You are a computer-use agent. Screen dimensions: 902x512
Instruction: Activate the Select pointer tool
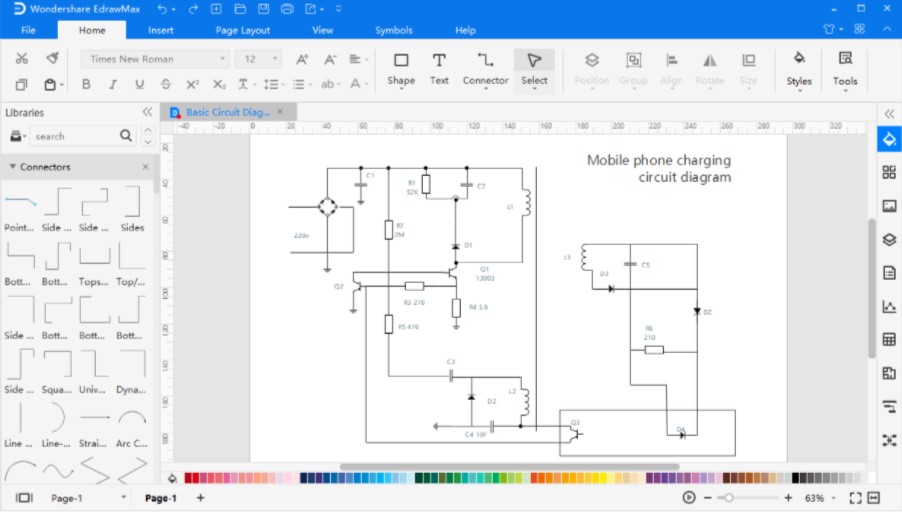534,70
